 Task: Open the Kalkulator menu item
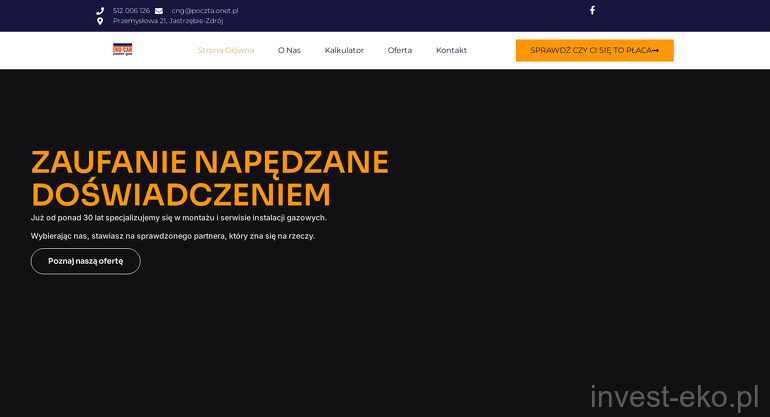(x=344, y=50)
